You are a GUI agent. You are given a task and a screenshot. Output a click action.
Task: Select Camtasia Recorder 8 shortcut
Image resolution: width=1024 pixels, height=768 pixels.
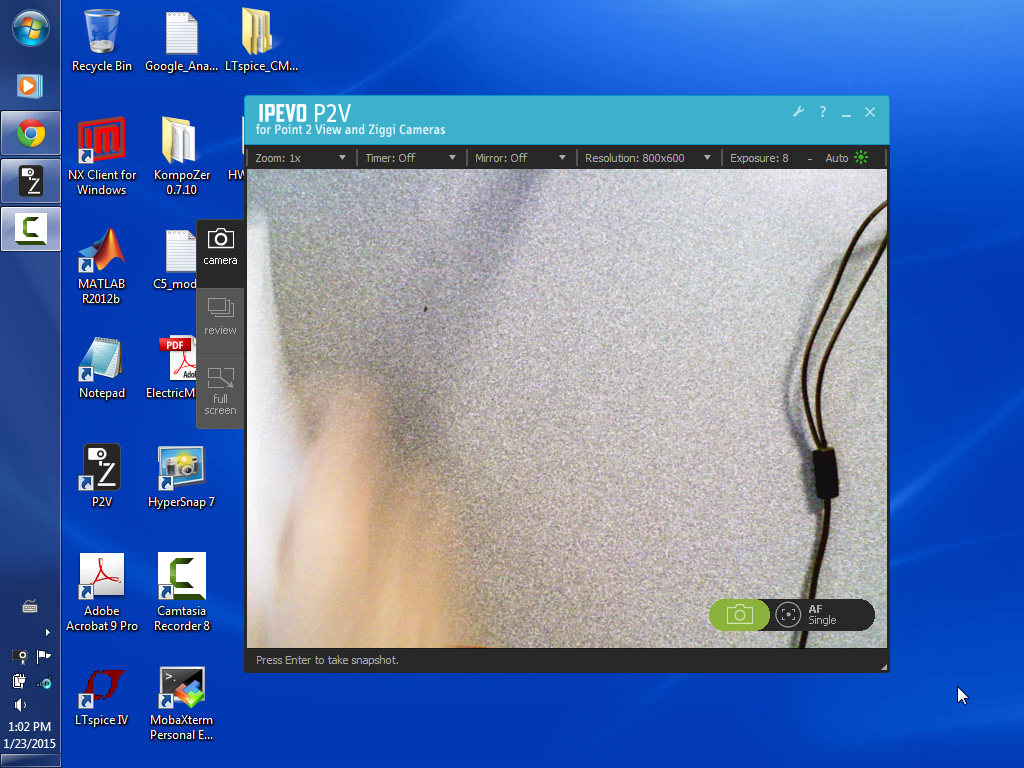pyautogui.click(x=182, y=592)
